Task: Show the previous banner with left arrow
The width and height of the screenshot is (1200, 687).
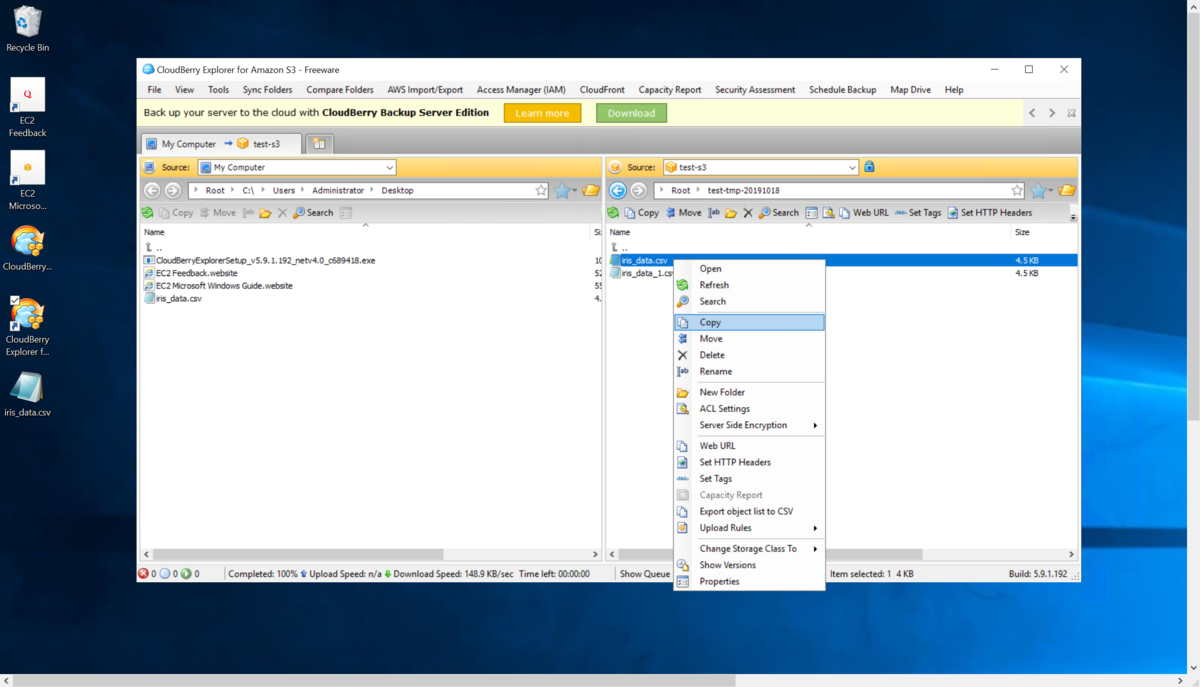Action: (x=1032, y=113)
